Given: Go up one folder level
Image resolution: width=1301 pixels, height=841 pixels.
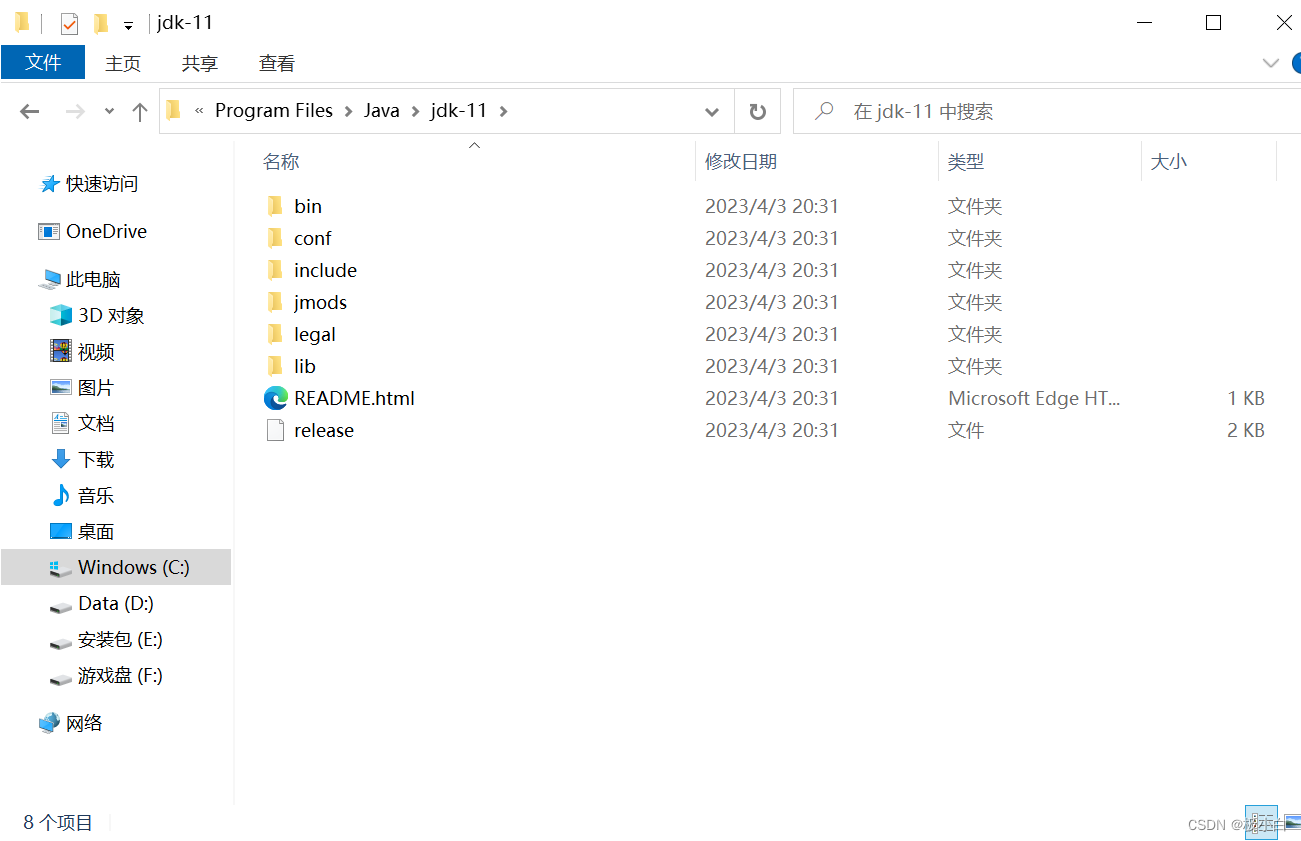Looking at the screenshot, I should click(x=140, y=112).
